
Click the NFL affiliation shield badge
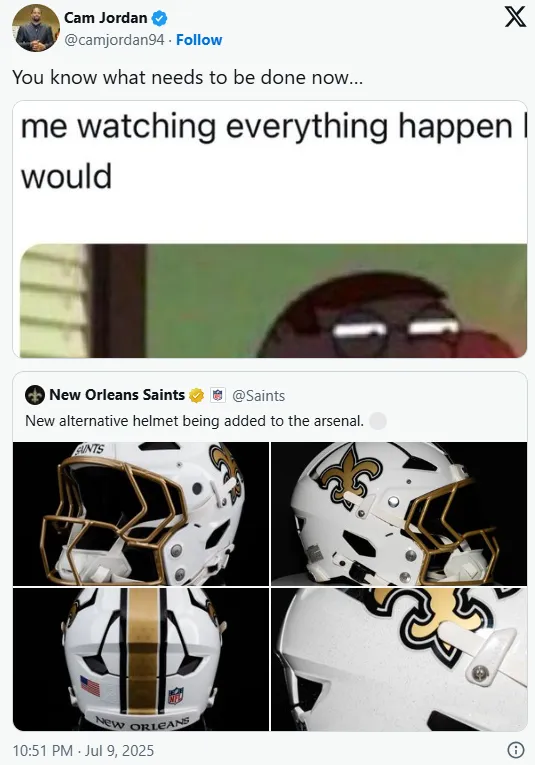click(218, 395)
